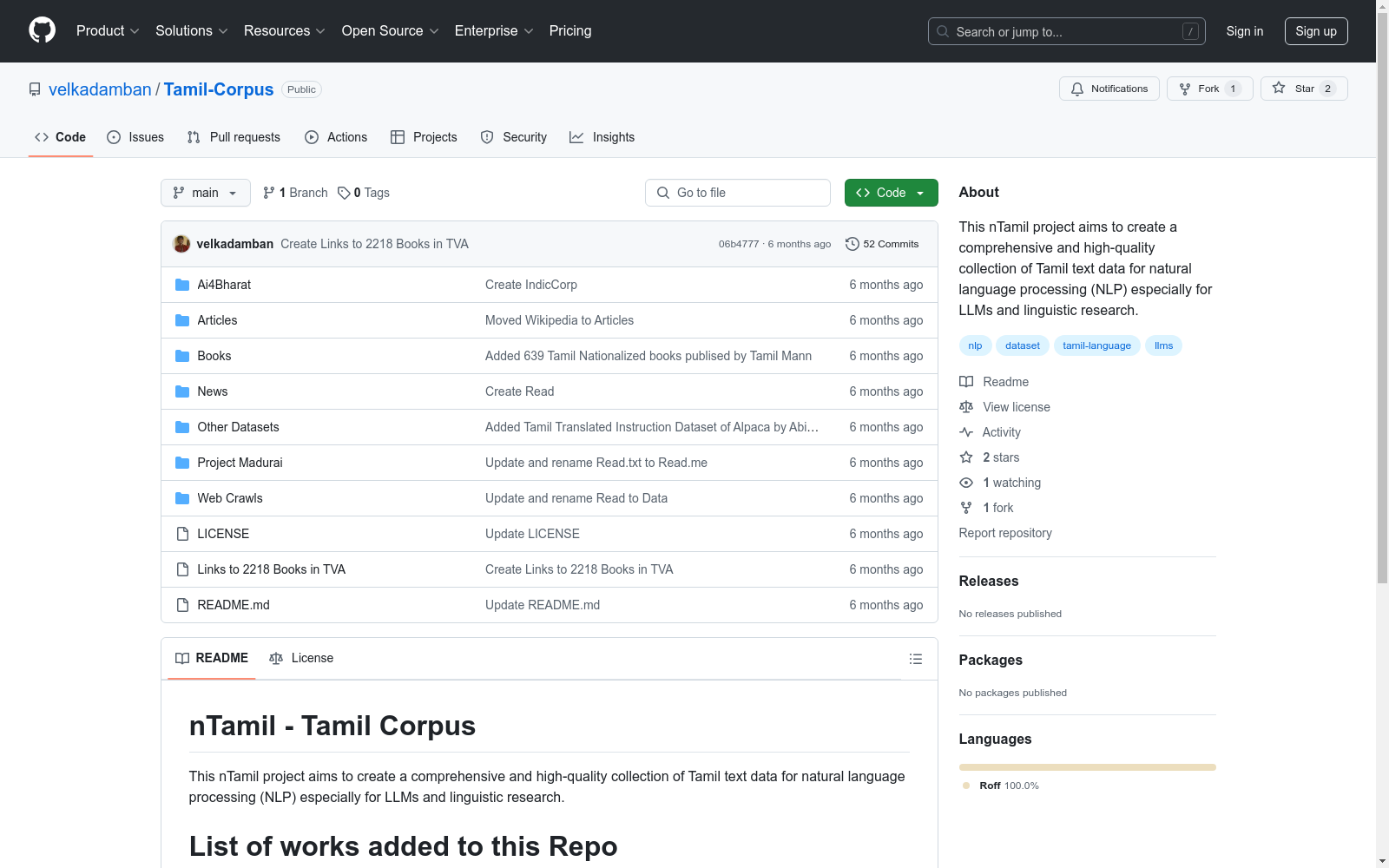Open the Releases heading link
The width and height of the screenshot is (1389, 868).
tap(989, 582)
